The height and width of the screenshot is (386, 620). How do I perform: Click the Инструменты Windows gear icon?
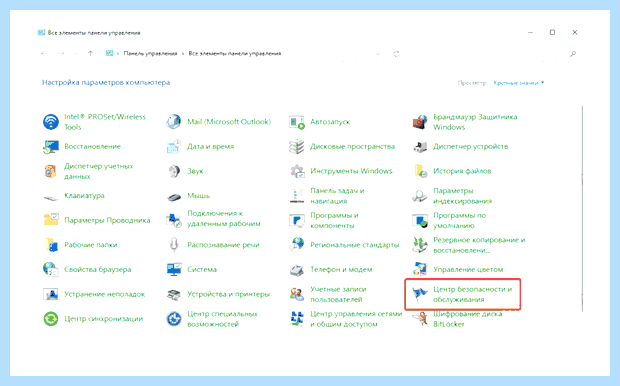[x=297, y=171]
